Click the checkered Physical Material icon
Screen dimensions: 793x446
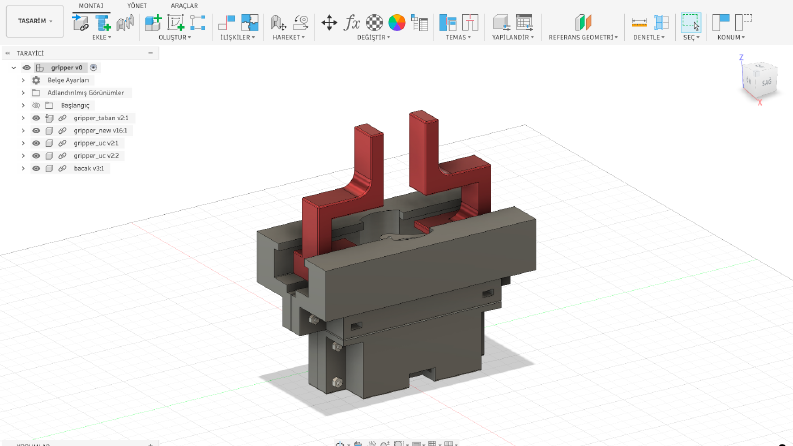(x=374, y=23)
